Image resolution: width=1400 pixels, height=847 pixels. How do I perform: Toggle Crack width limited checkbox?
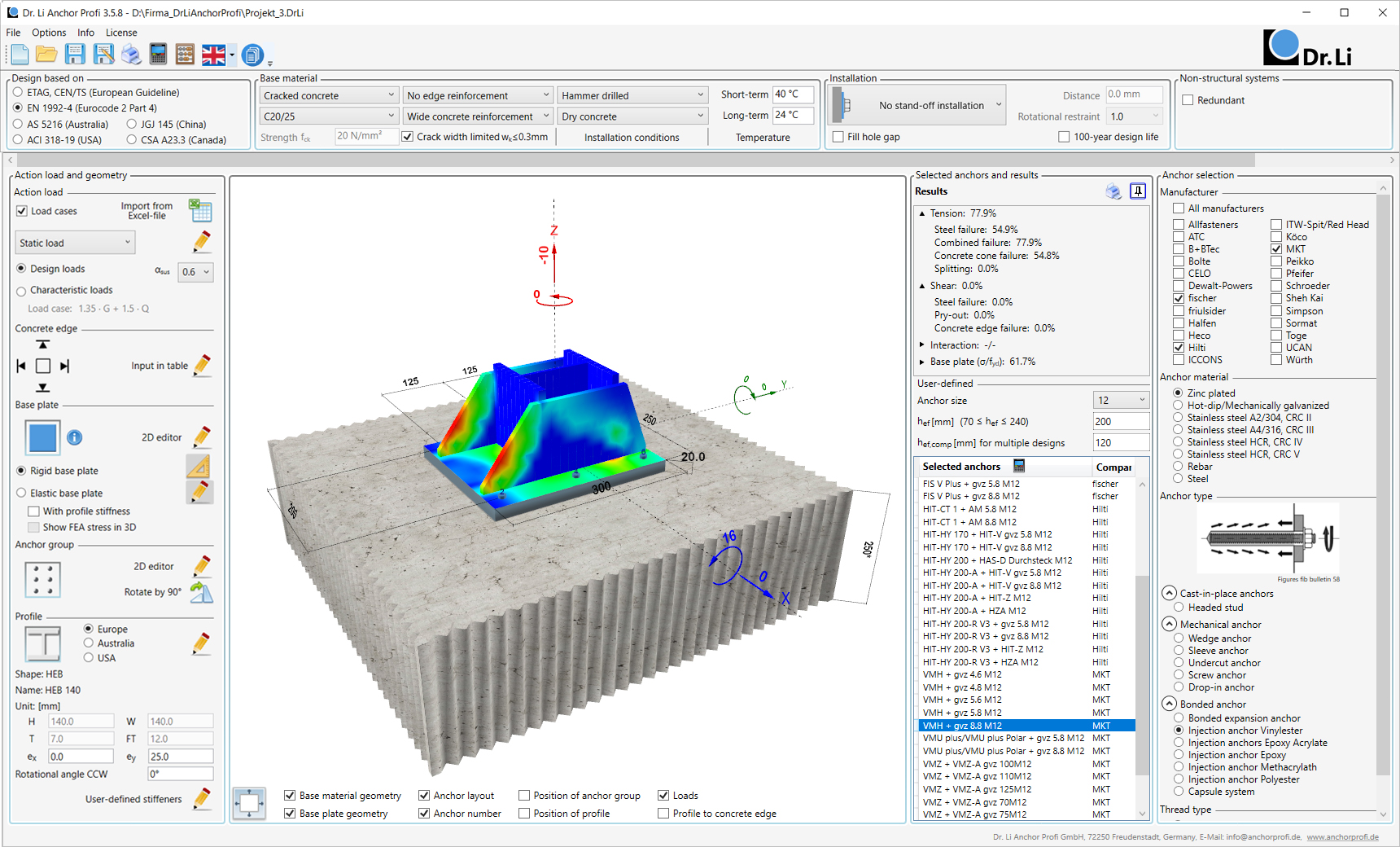[408, 137]
